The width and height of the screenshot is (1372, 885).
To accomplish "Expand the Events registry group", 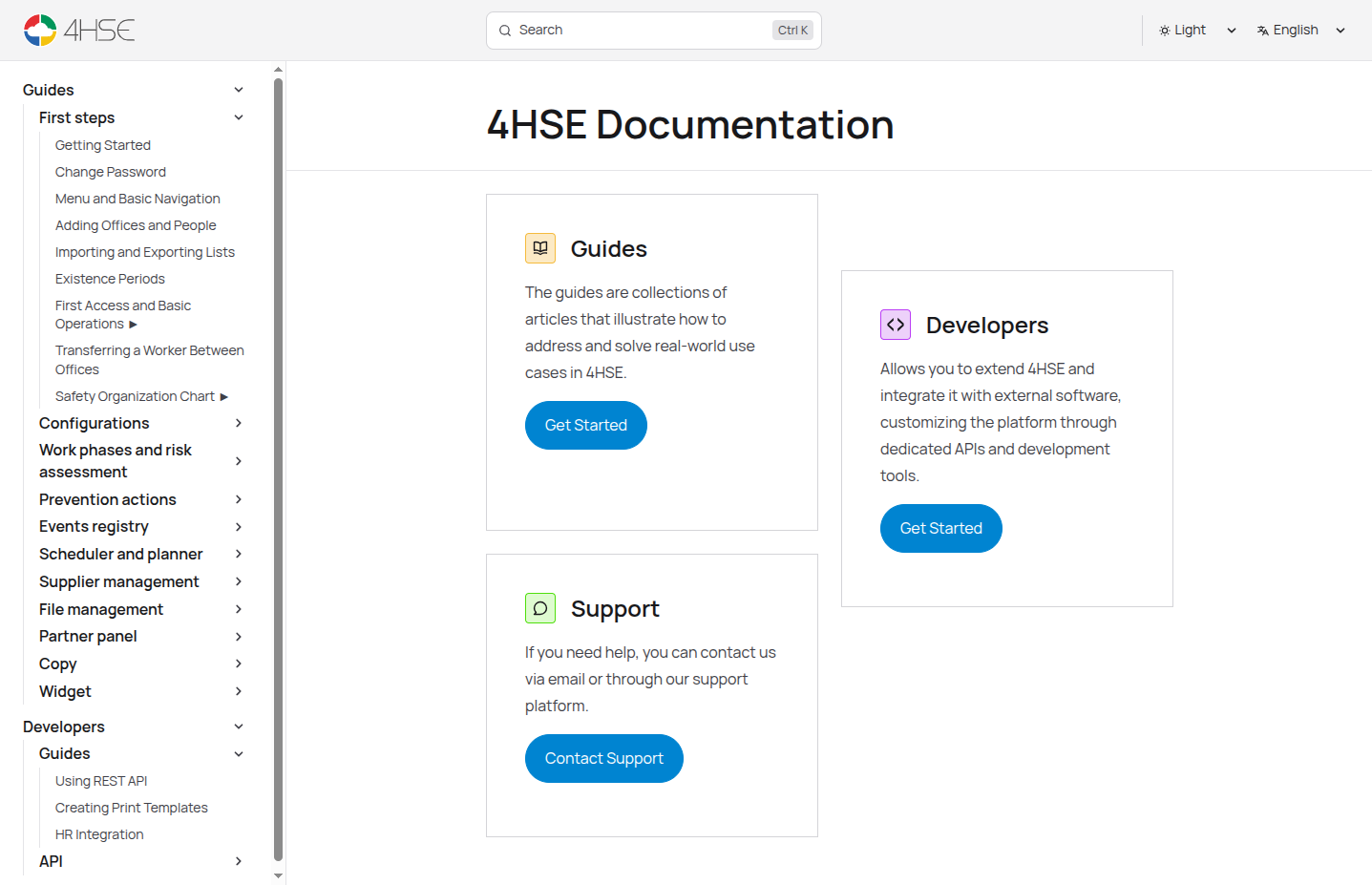I will [x=142, y=526].
